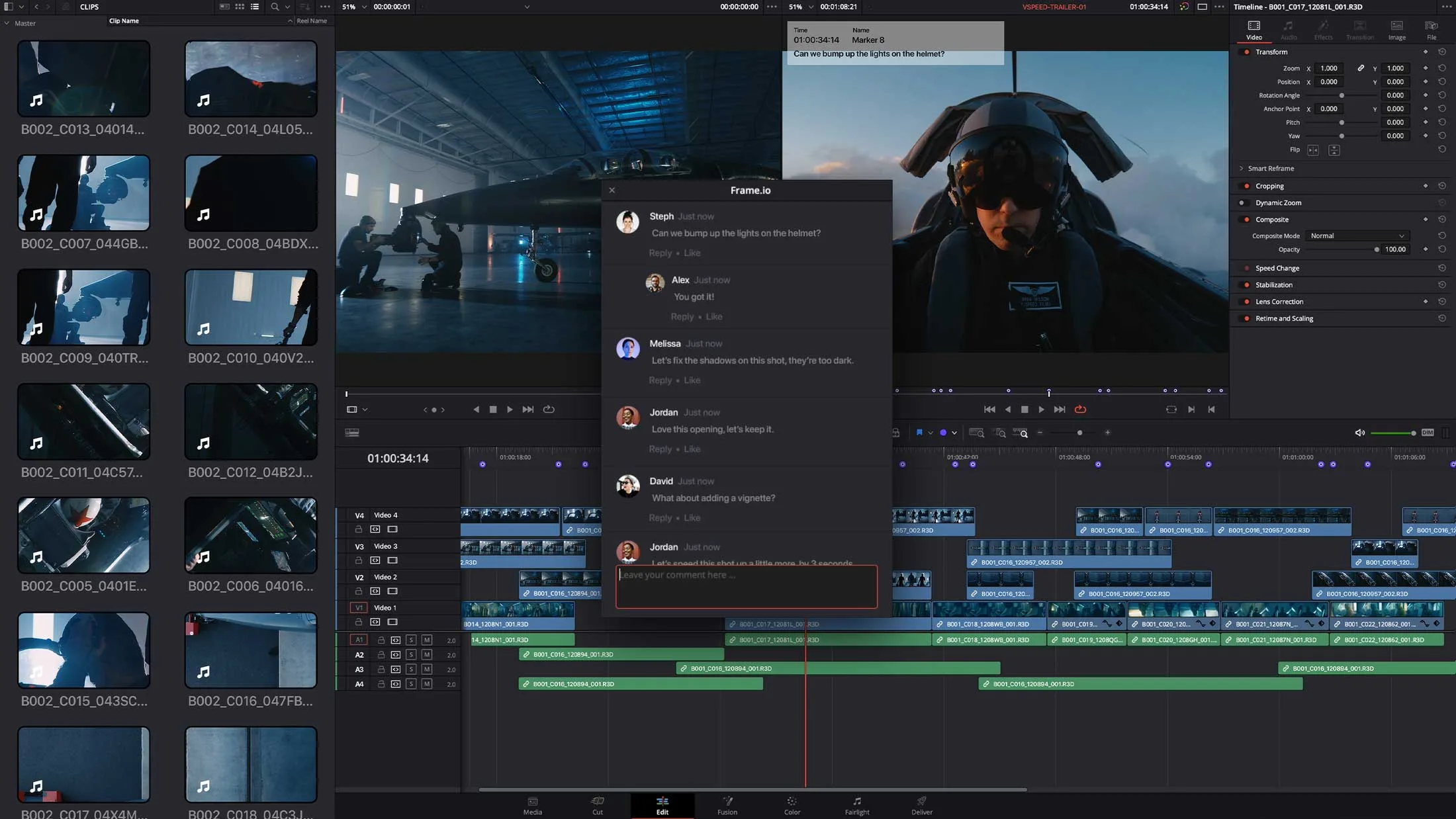
Task: Click the speaker volume icon
Action: (x=1359, y=433)
